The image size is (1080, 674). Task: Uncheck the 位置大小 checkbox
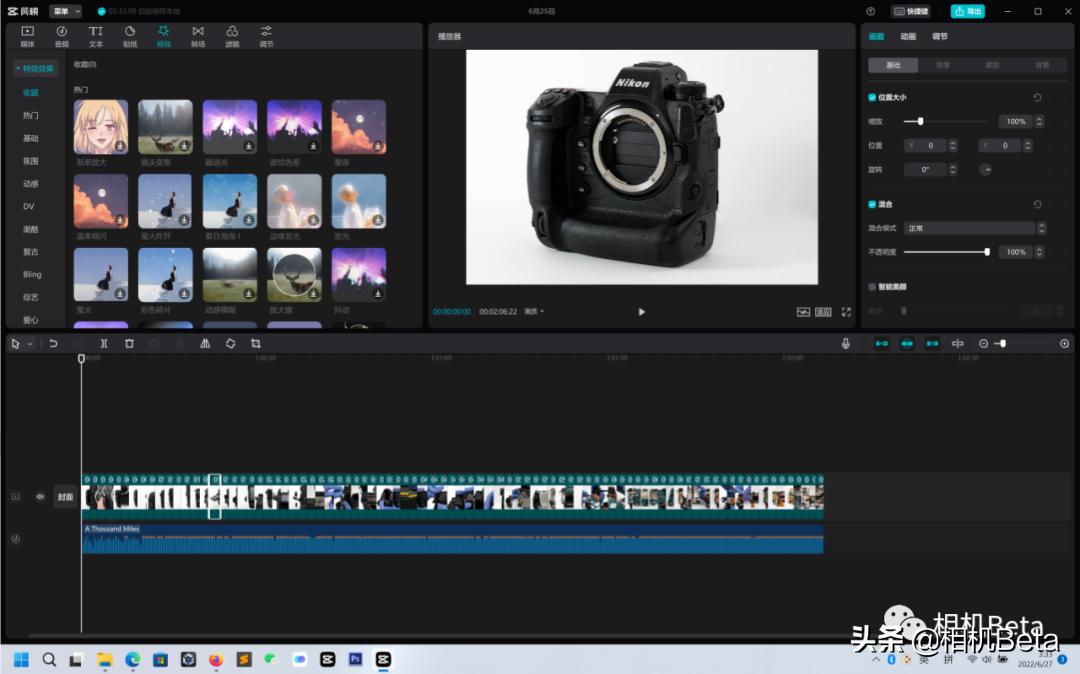point(872,97)
